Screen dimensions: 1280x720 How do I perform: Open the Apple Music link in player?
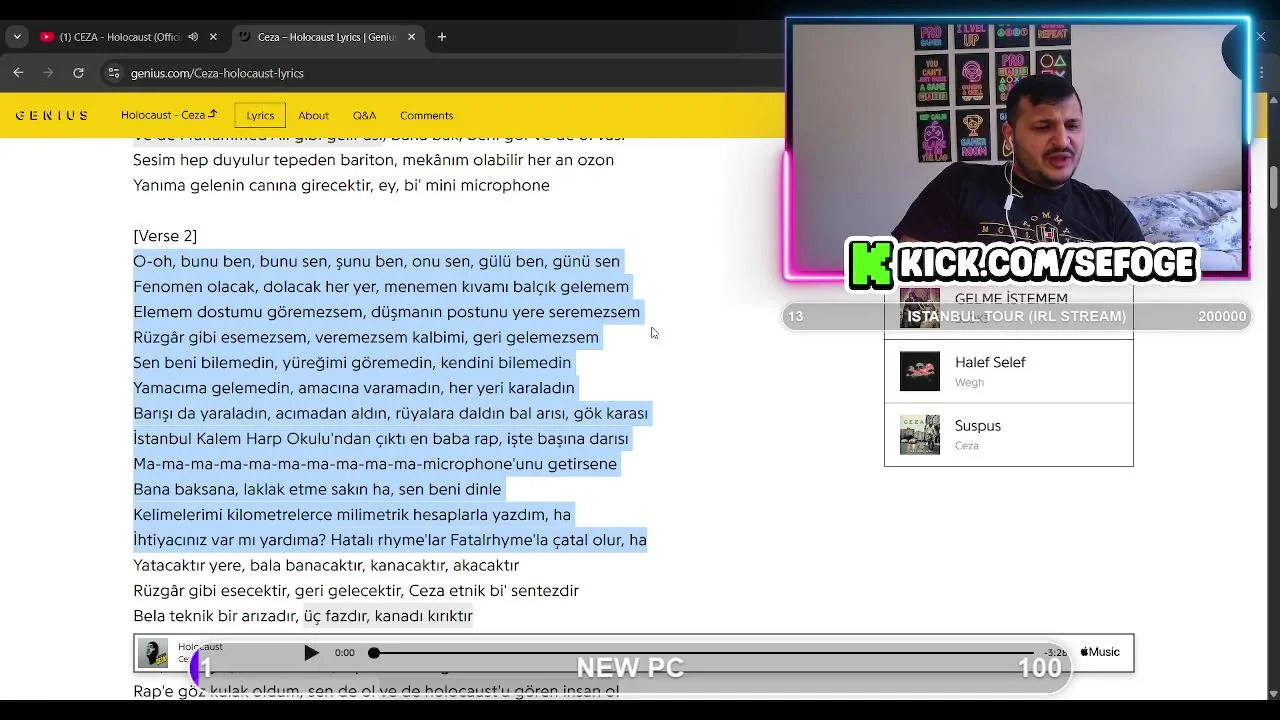click(x=1100, y=652)
